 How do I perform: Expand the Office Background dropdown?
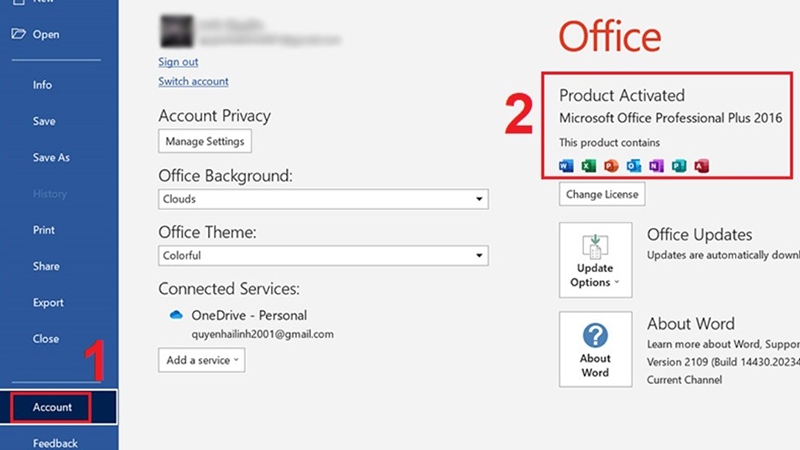(x=323, y=199)
